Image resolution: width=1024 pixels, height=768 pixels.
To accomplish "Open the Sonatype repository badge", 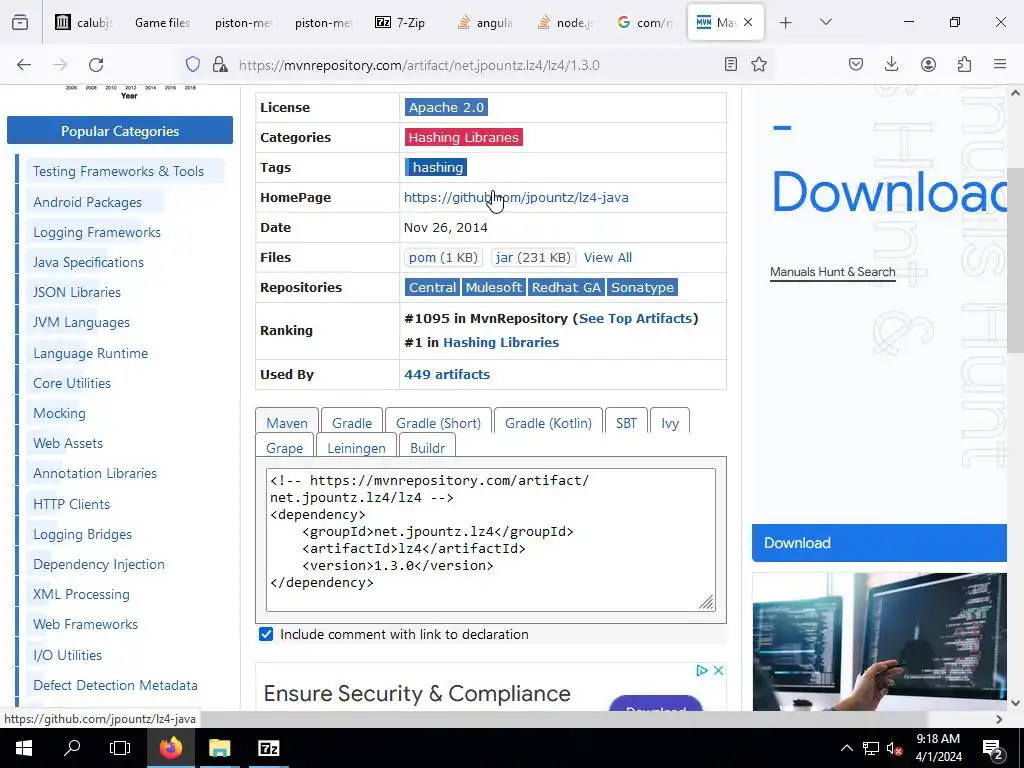I will (x=642, y=287).
